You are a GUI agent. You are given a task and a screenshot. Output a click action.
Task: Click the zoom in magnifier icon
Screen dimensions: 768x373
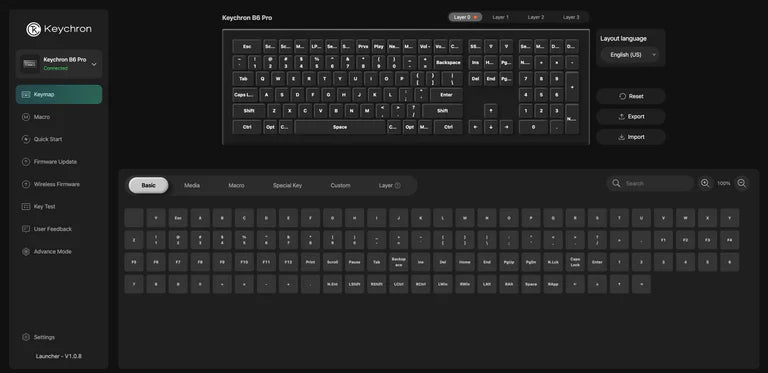[705, 183]
